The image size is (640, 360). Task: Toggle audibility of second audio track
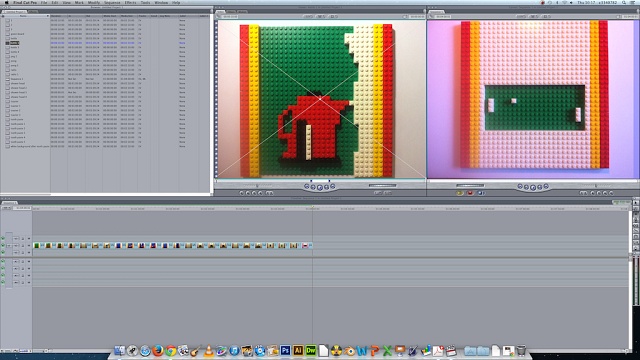point(2,269)
